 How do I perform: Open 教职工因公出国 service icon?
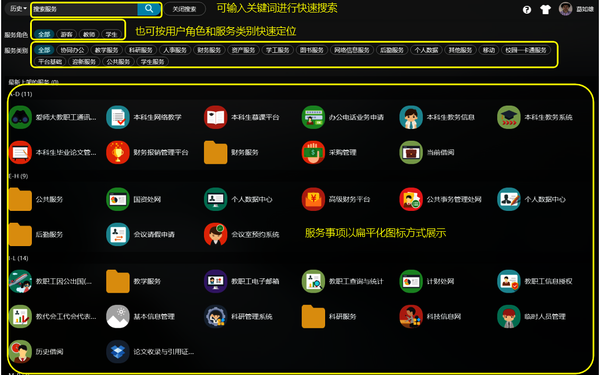pos(20,281)
